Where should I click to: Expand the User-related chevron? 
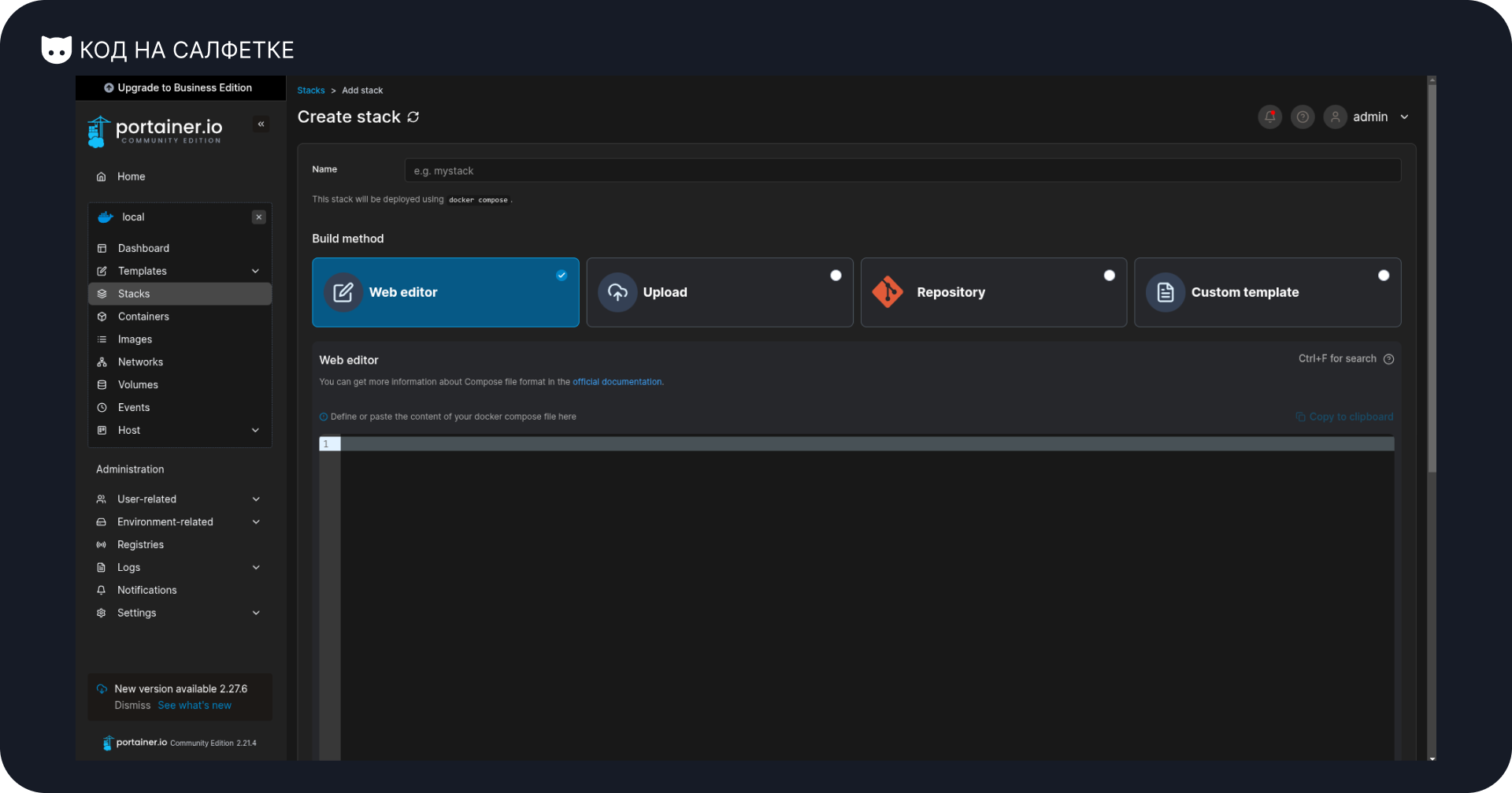[256, 499]
